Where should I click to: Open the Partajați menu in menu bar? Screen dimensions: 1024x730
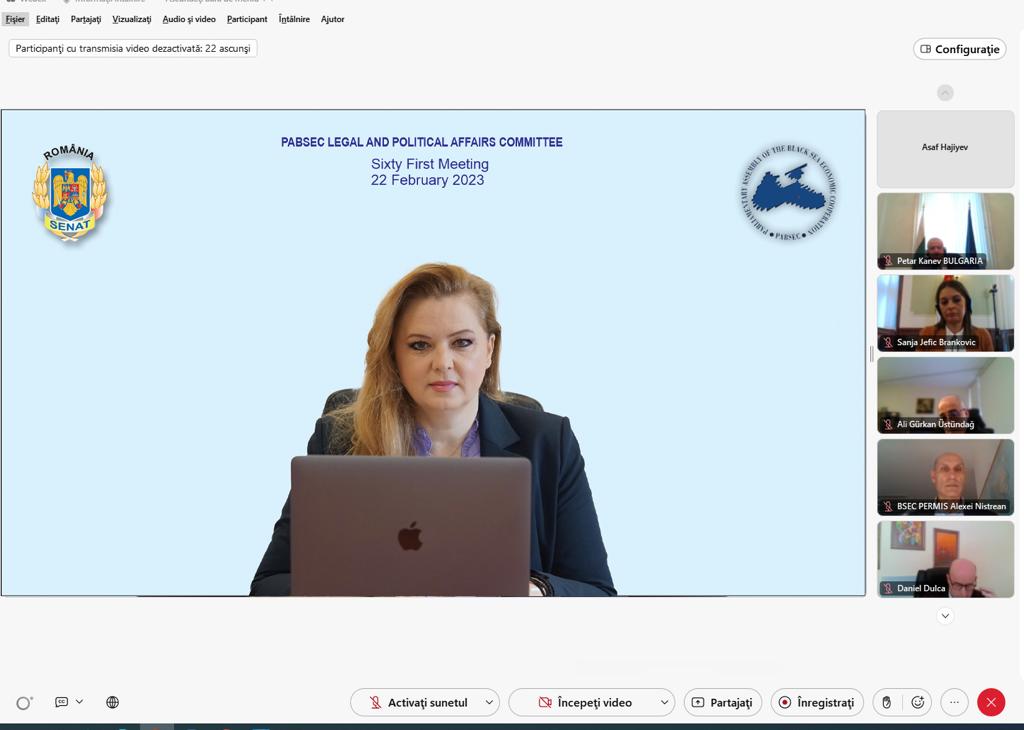[x=86, y=19]
